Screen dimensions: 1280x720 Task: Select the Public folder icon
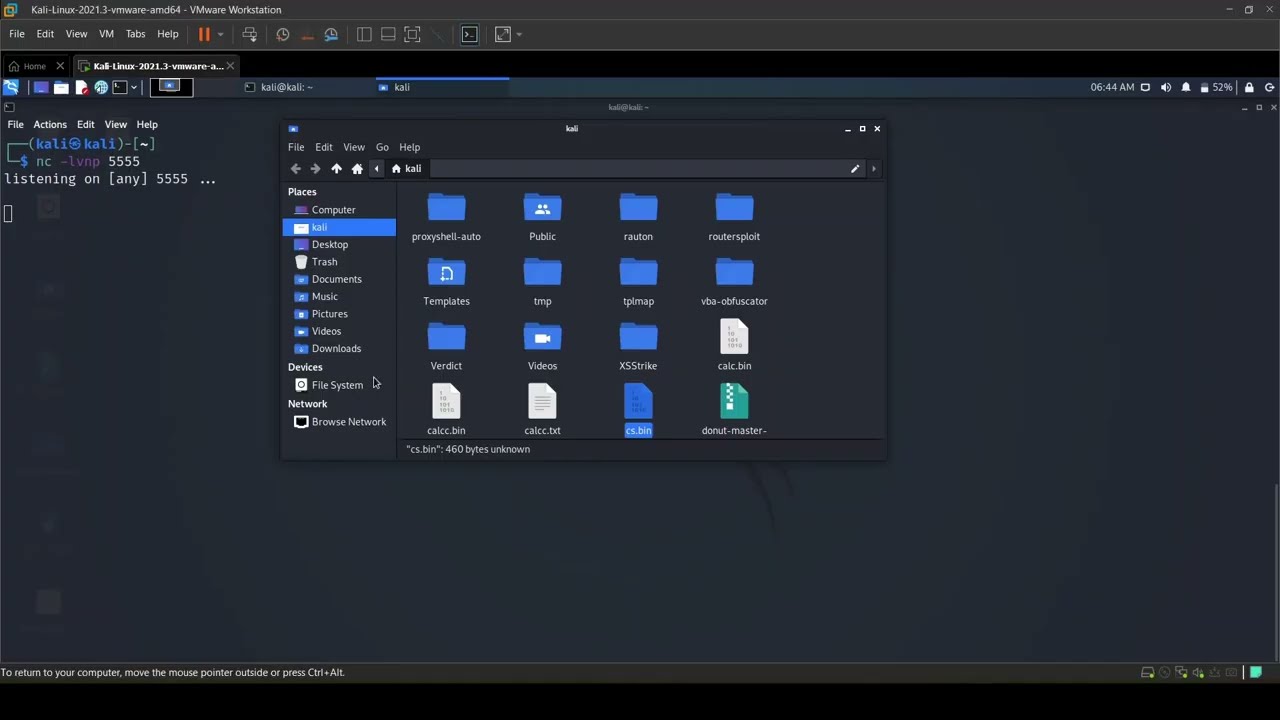(542, 208)
